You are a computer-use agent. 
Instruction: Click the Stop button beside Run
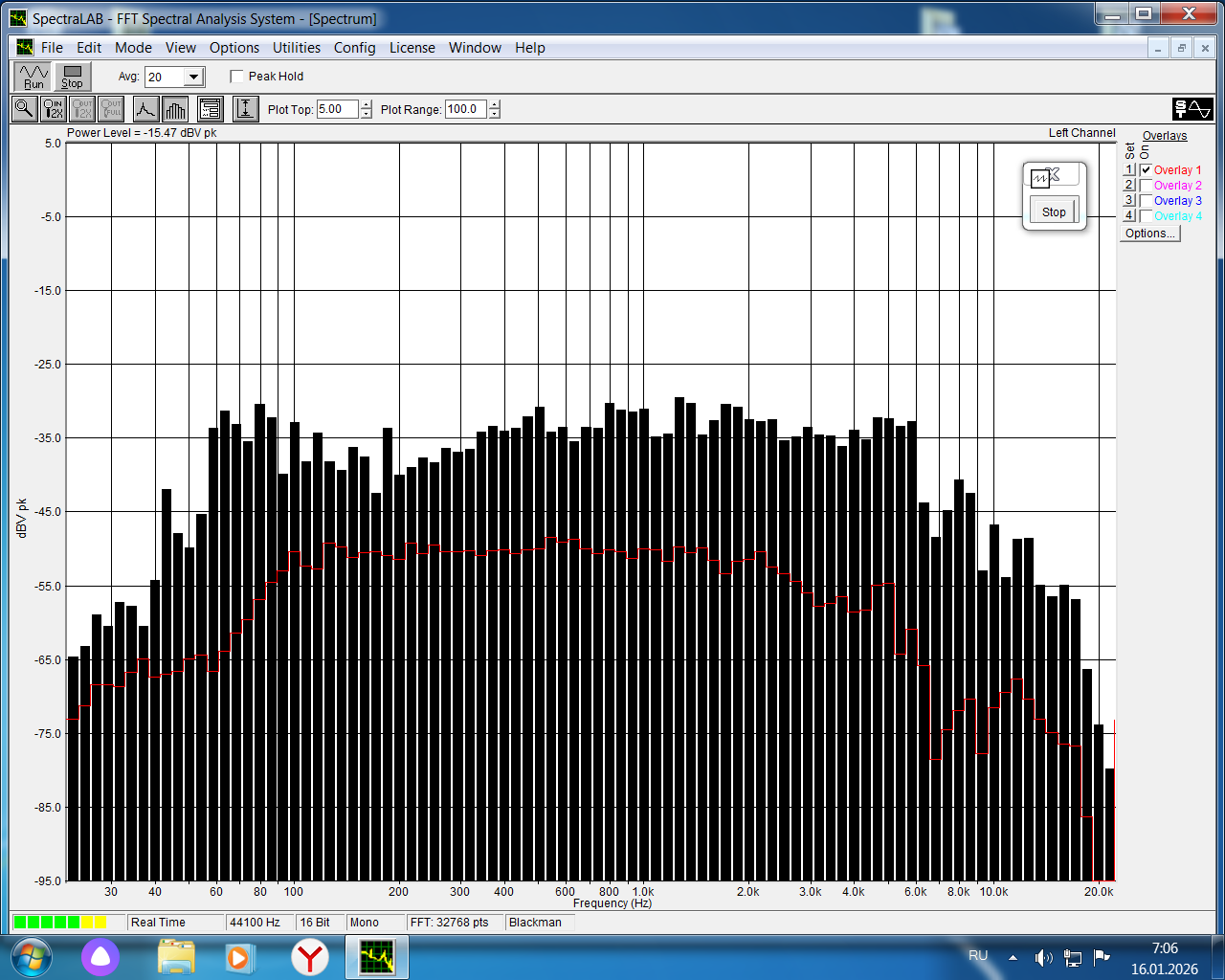73,77
